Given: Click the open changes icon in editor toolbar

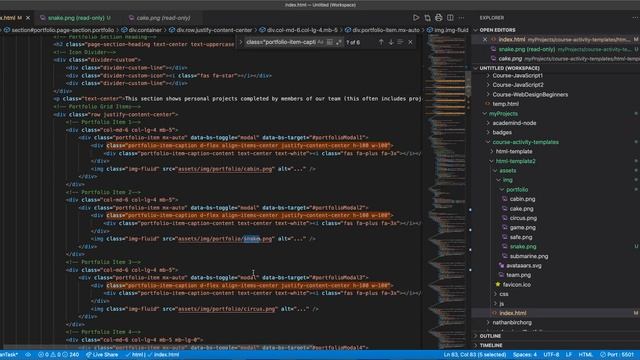Looking at the screenshot, I should [427, 18].
